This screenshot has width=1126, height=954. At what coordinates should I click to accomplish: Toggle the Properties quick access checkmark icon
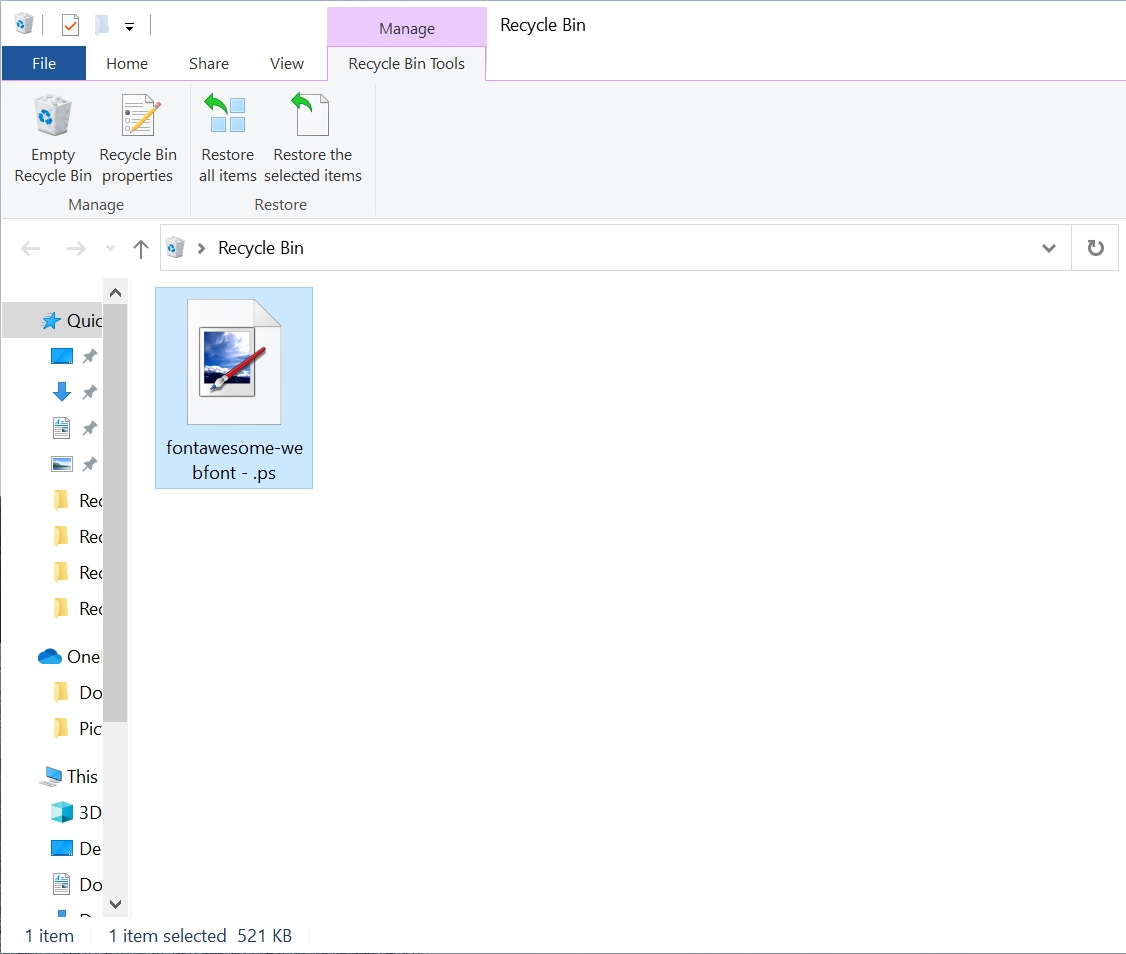pos(70,25)
